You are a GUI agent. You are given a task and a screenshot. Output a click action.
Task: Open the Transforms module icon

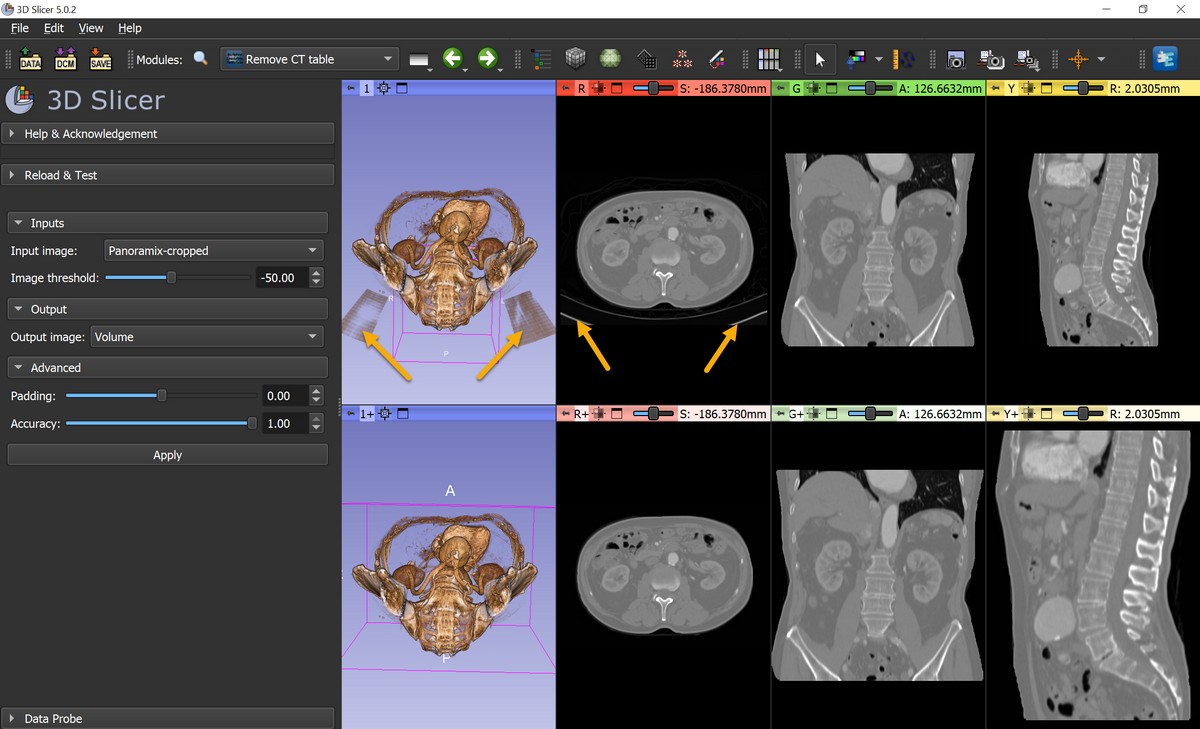pos(646,59)
